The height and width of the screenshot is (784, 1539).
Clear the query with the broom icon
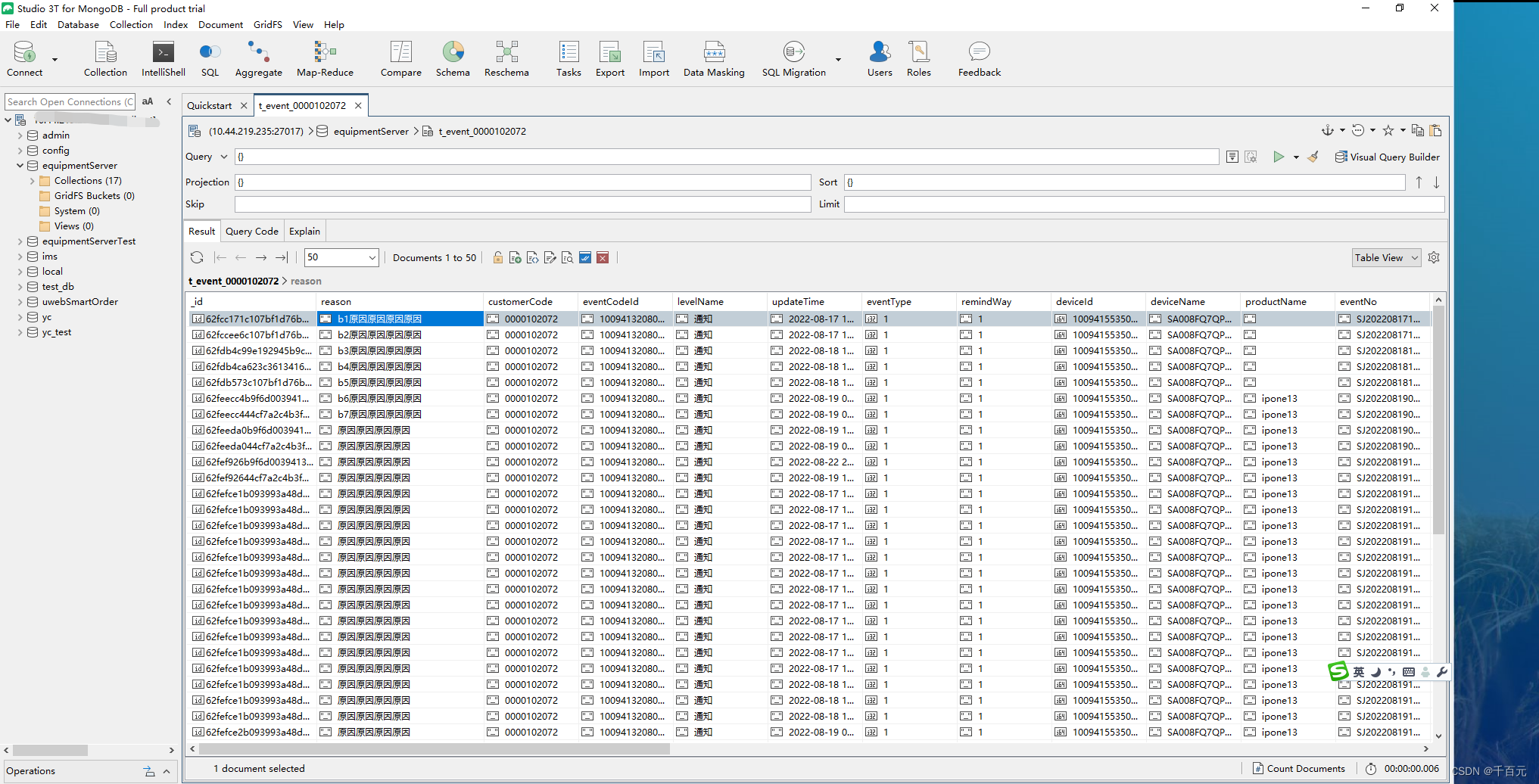pyautogui.click(x=1313, y=157)
